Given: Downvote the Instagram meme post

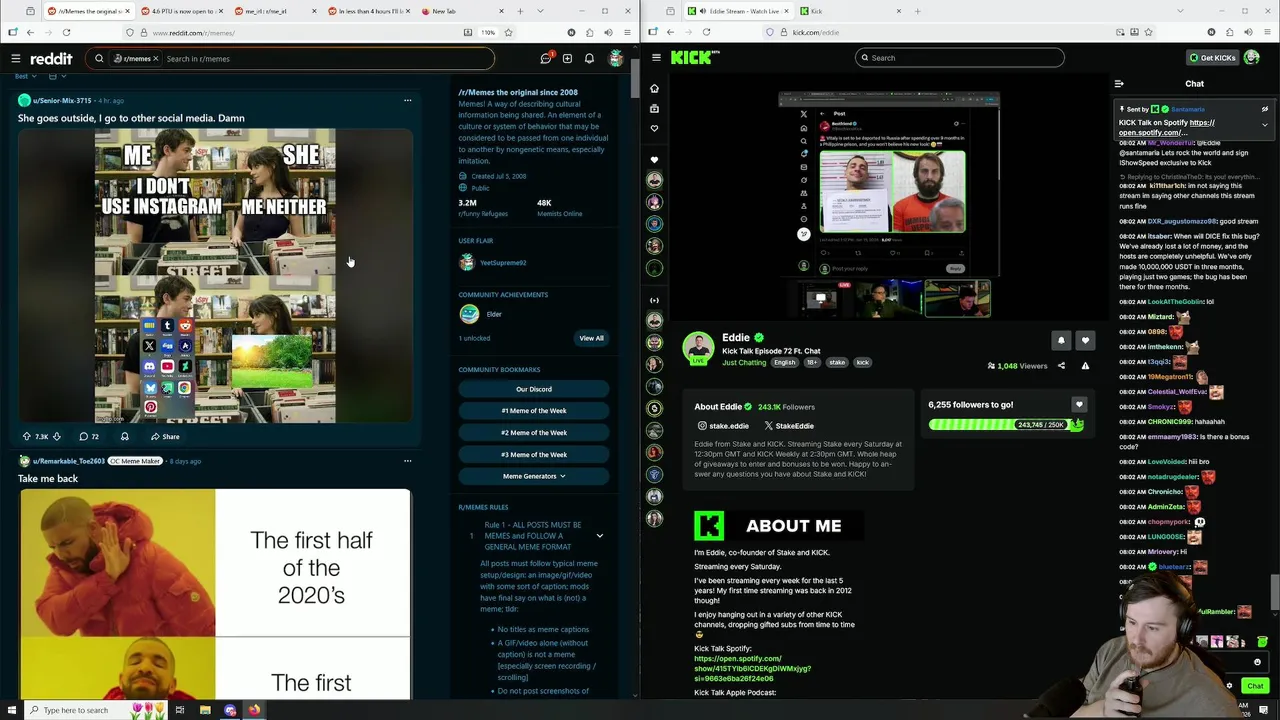Looking at the screenshot, I should [56, 436].
